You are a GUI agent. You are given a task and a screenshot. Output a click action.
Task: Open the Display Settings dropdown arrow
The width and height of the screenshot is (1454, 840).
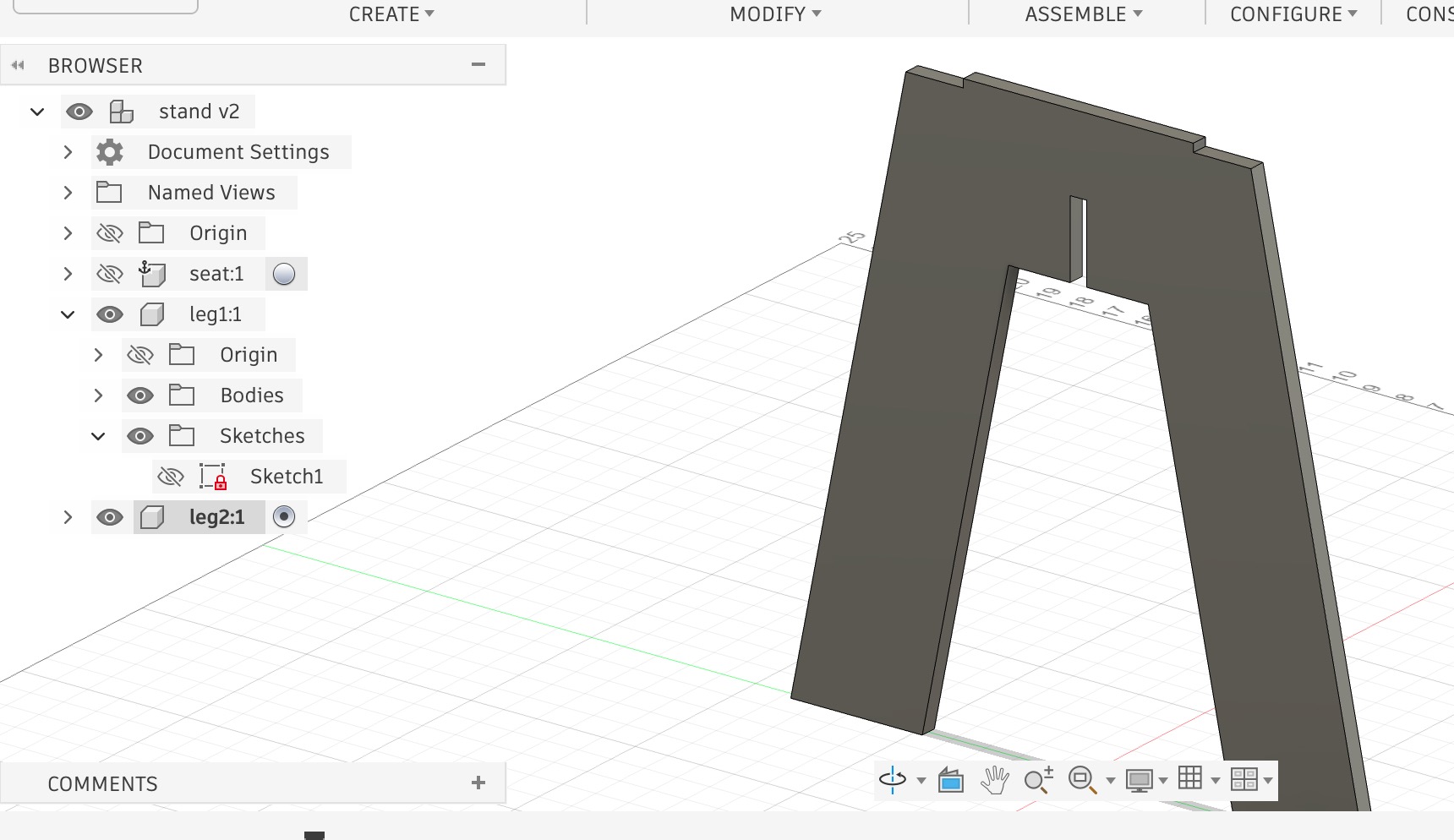click(x=1163, y=781)
